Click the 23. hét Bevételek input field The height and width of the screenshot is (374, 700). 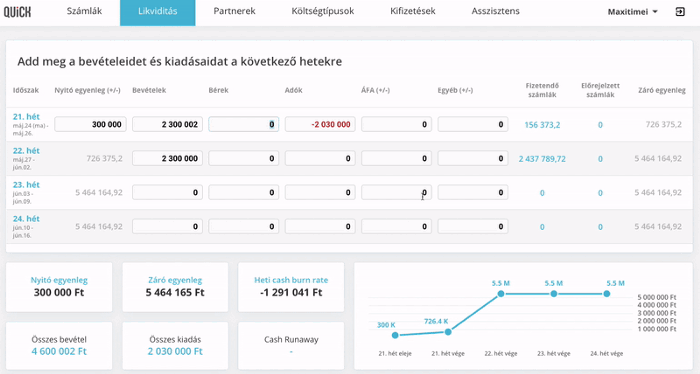point(167,192)
